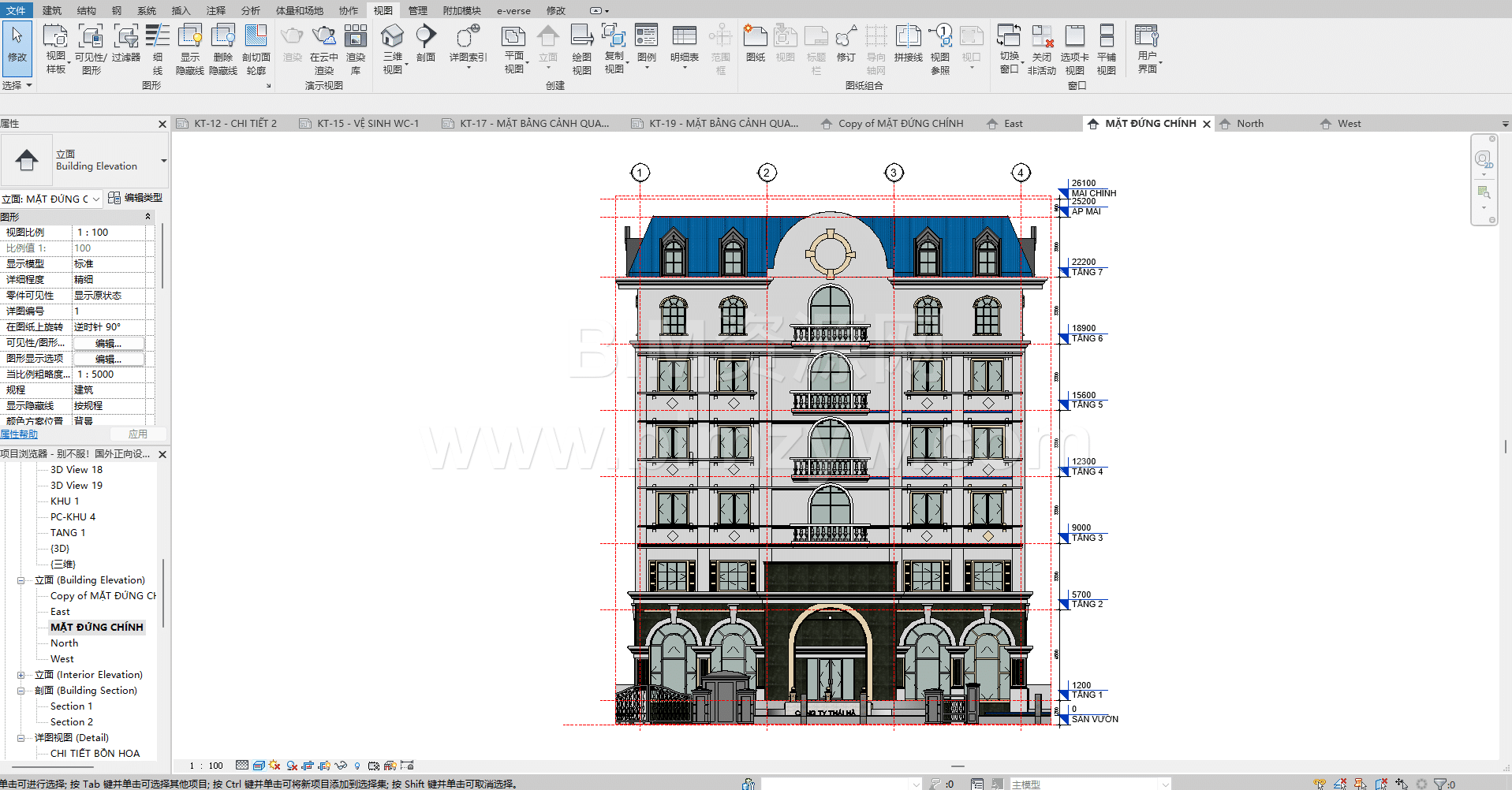Click 绘图视图 drafting view tool
Viewport: 1512px width, 790px height.
tap(581, 49)
